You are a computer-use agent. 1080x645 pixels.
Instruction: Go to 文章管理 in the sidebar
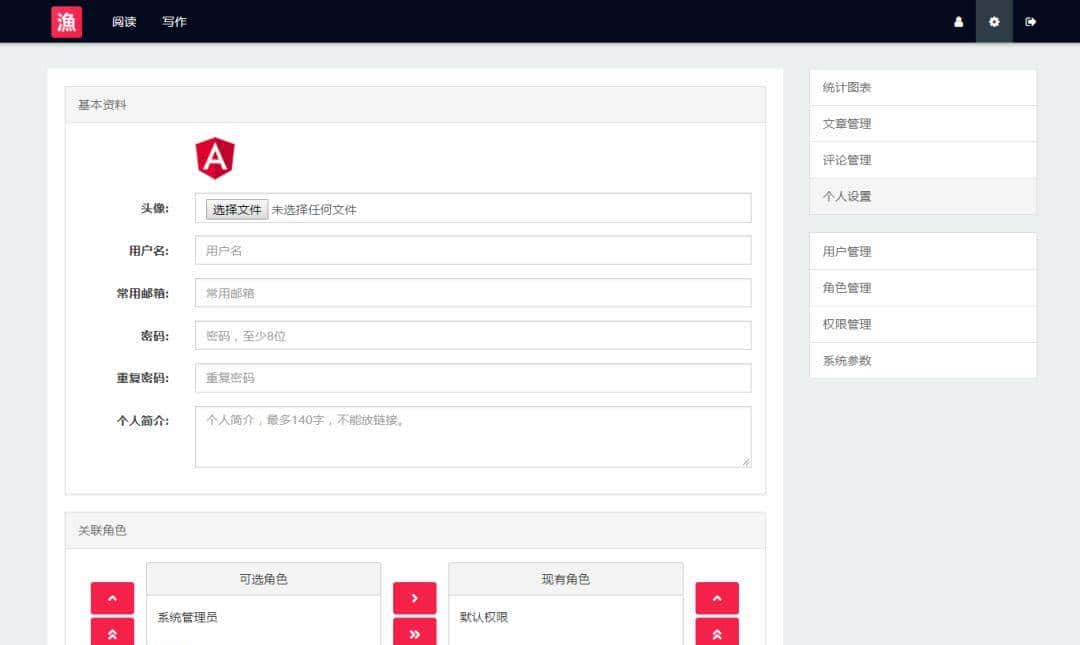click(x=923, y=124)
